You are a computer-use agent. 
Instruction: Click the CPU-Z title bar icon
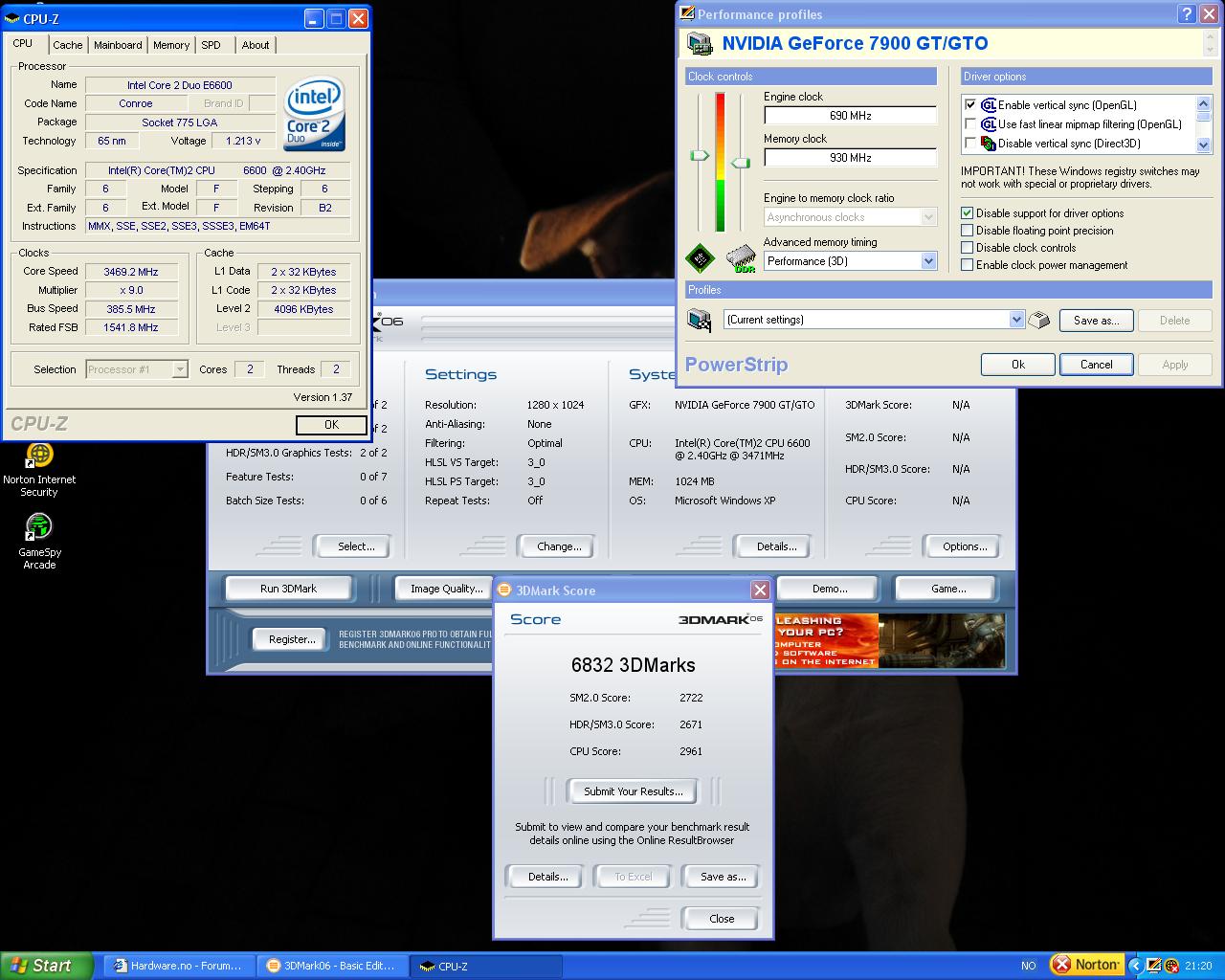12,18
